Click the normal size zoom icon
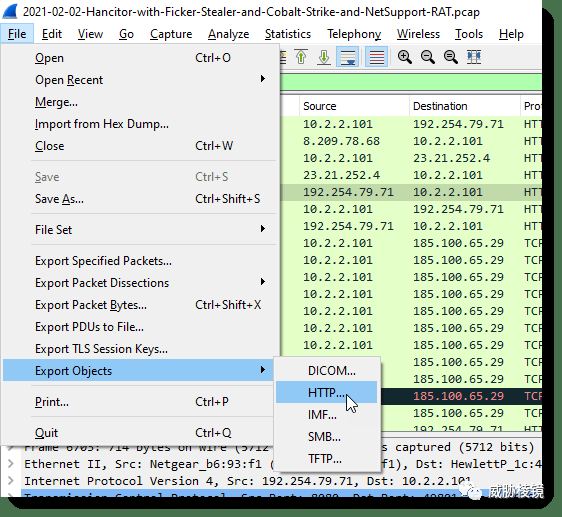 451,57
